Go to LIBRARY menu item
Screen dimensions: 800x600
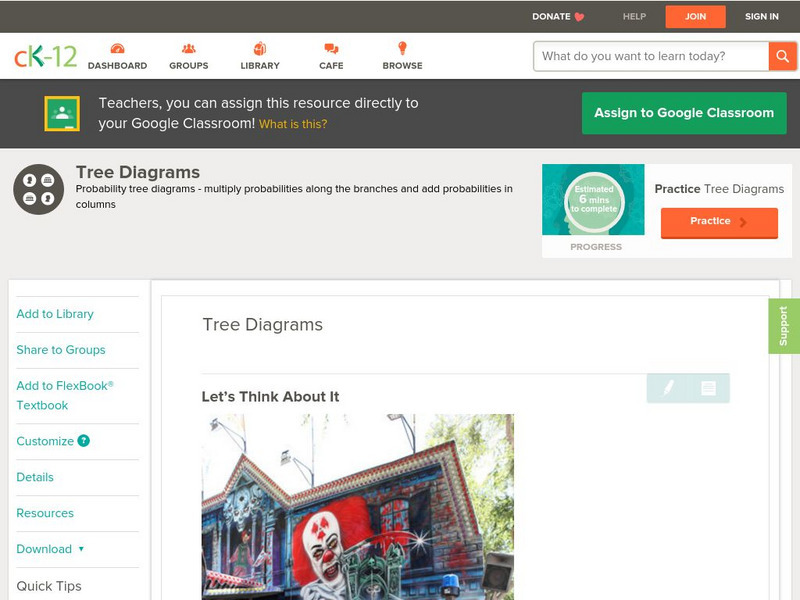(260, 65)
